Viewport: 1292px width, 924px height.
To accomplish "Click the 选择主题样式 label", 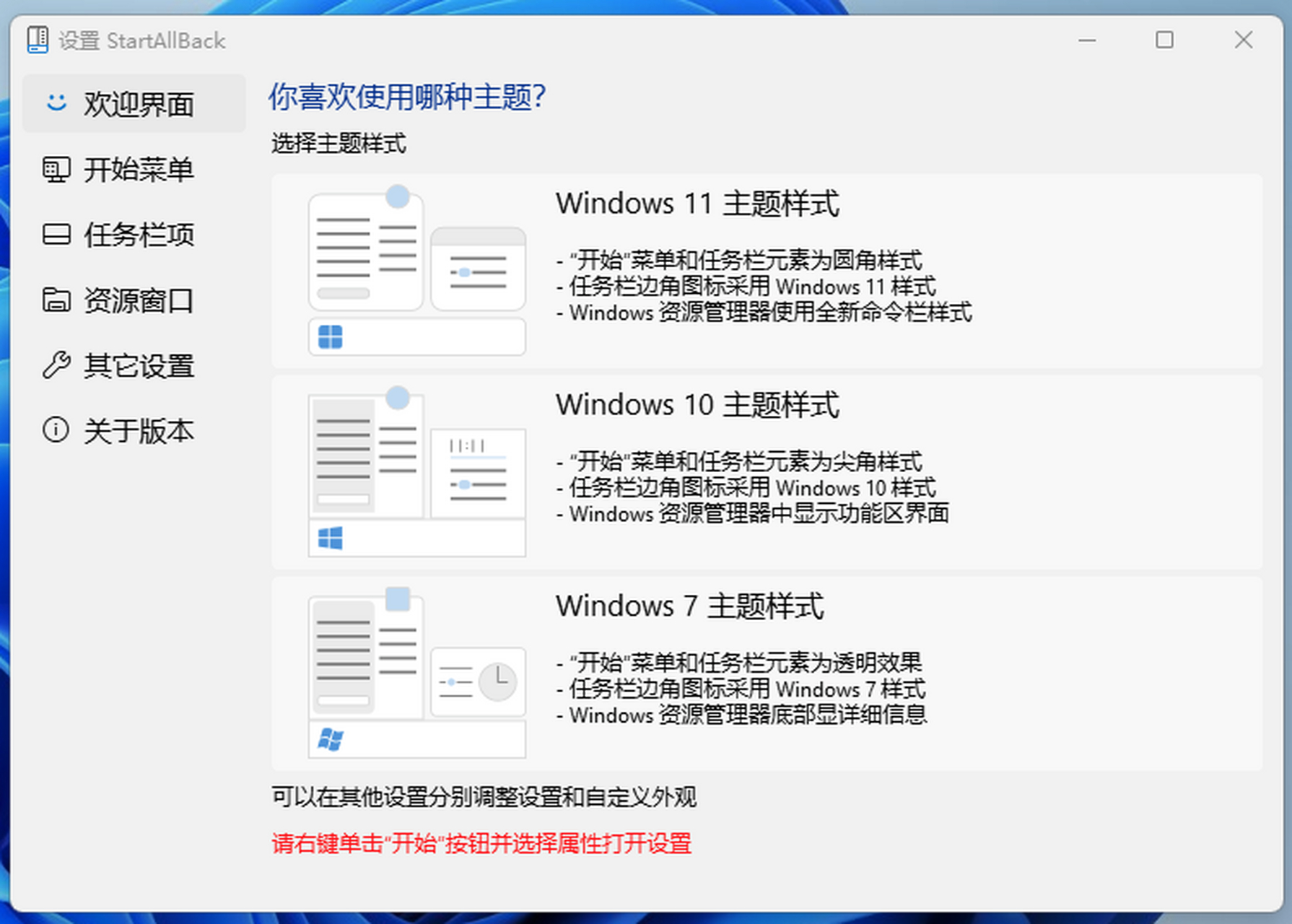I will (339, 144).
